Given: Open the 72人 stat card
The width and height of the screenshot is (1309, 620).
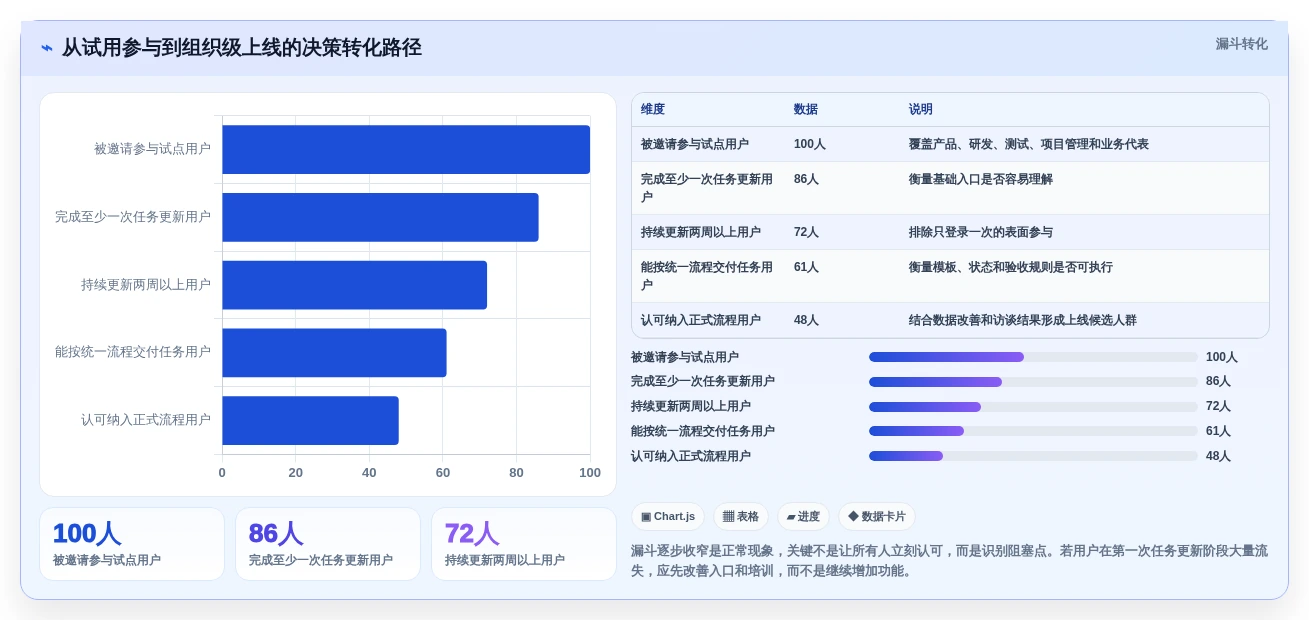Looking at the screenshot, I should pyautogui.click(x=524, y=544).
